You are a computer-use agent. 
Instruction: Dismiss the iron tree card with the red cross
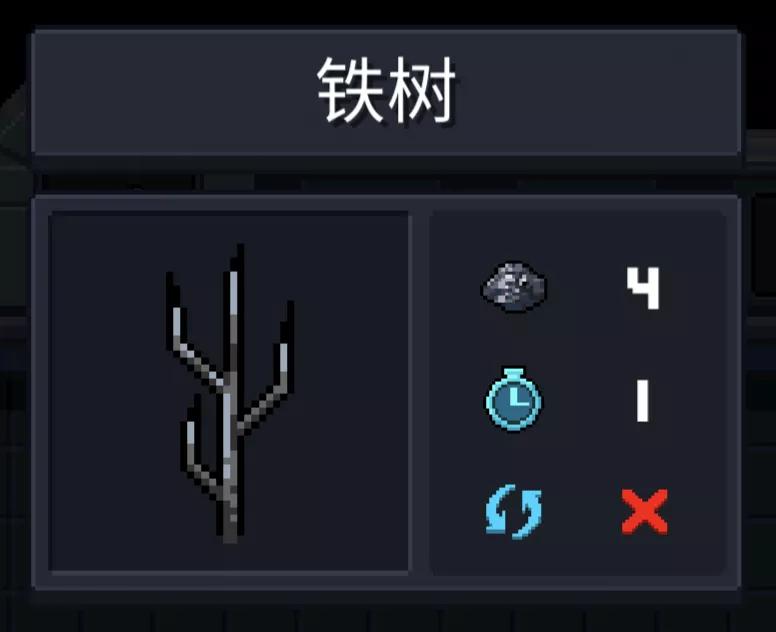(x=644, y=512)
